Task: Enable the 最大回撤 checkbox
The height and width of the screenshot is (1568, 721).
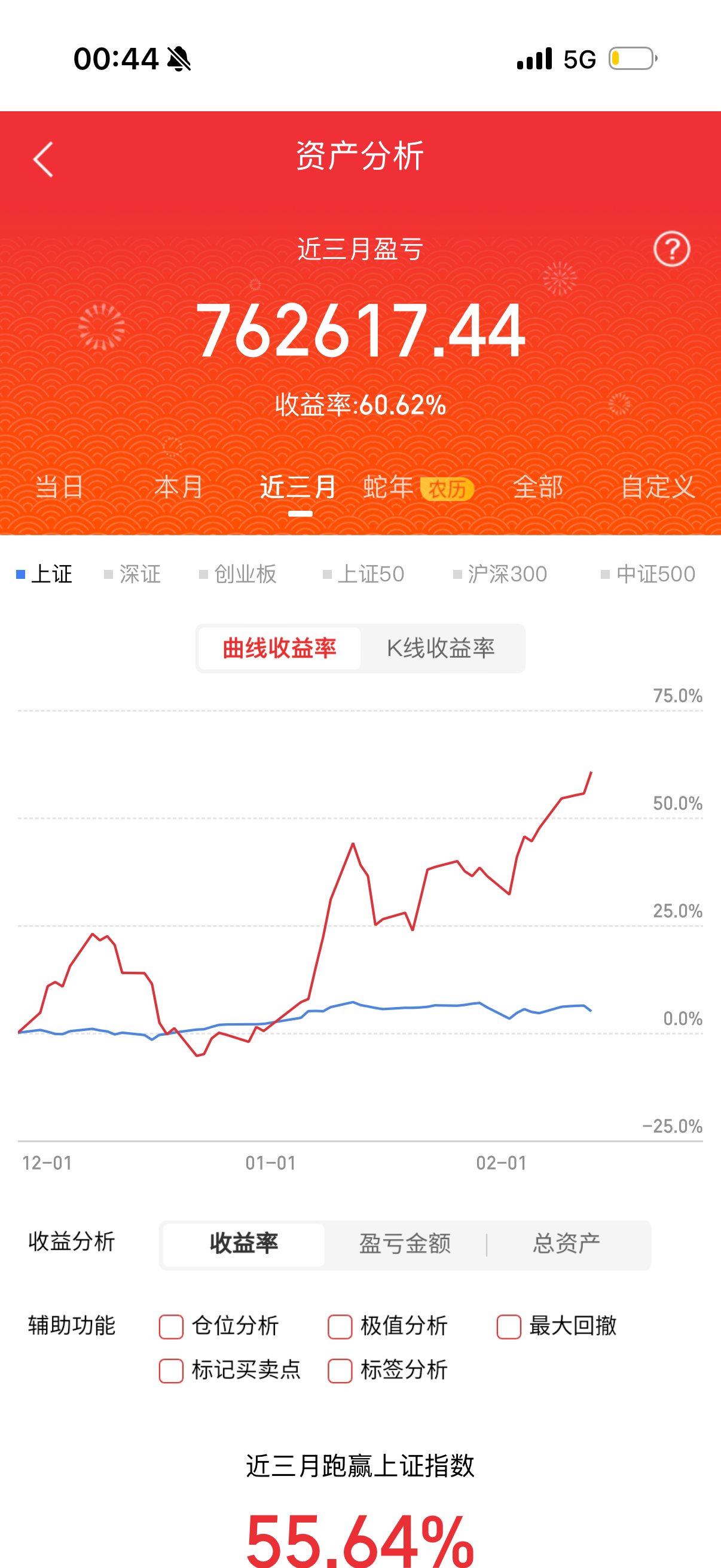Action: (x=509, y=1325)
